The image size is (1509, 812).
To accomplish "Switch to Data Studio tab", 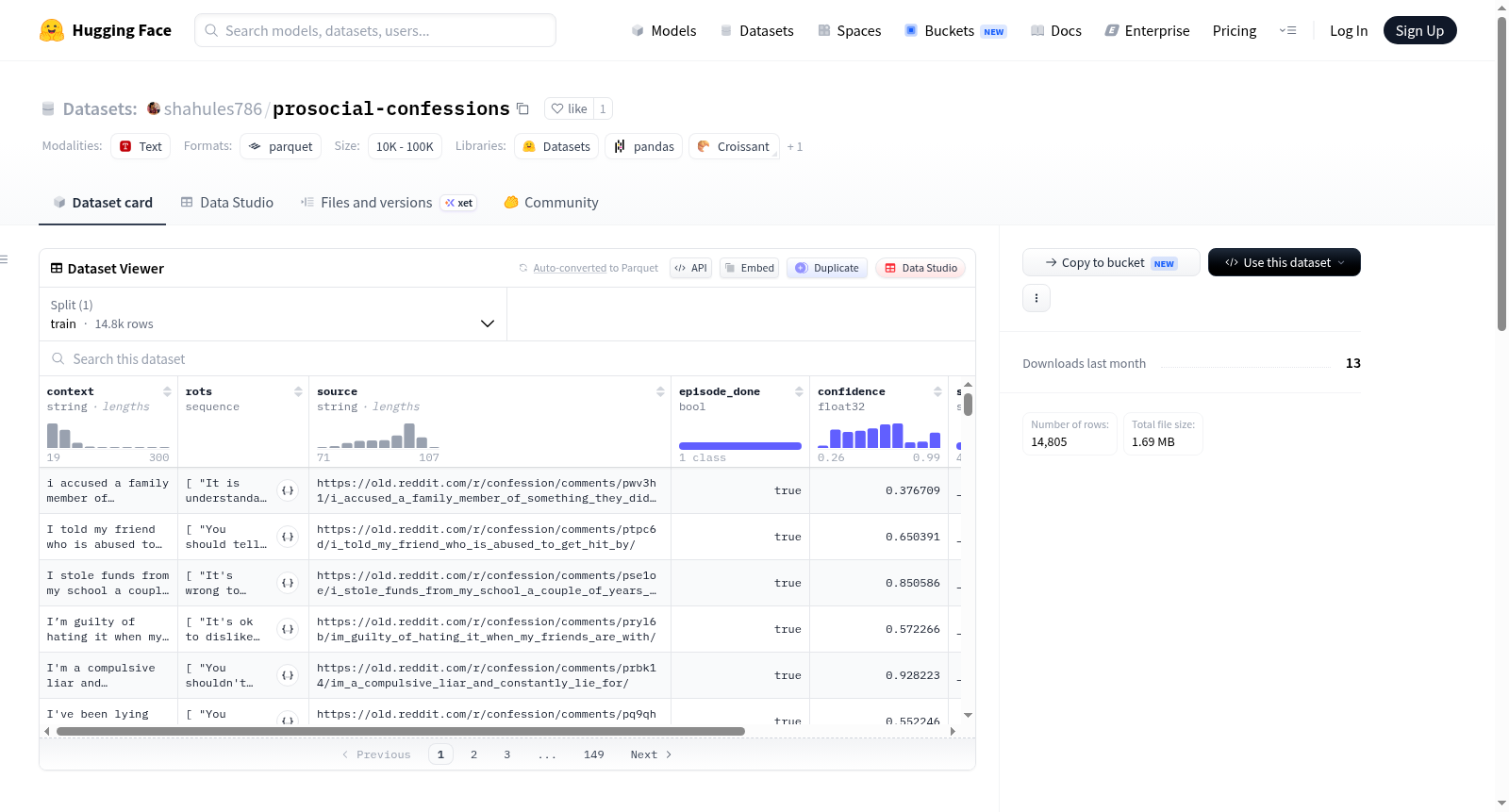I will point(227,202).
